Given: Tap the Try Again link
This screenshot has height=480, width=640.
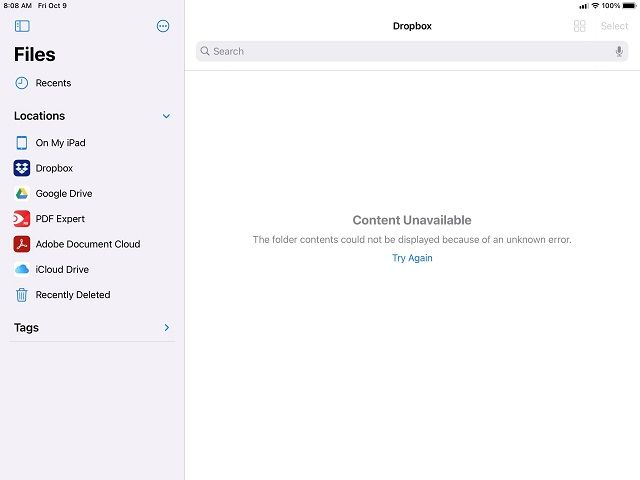Looking at the screenshot, I should click(412, 258).
